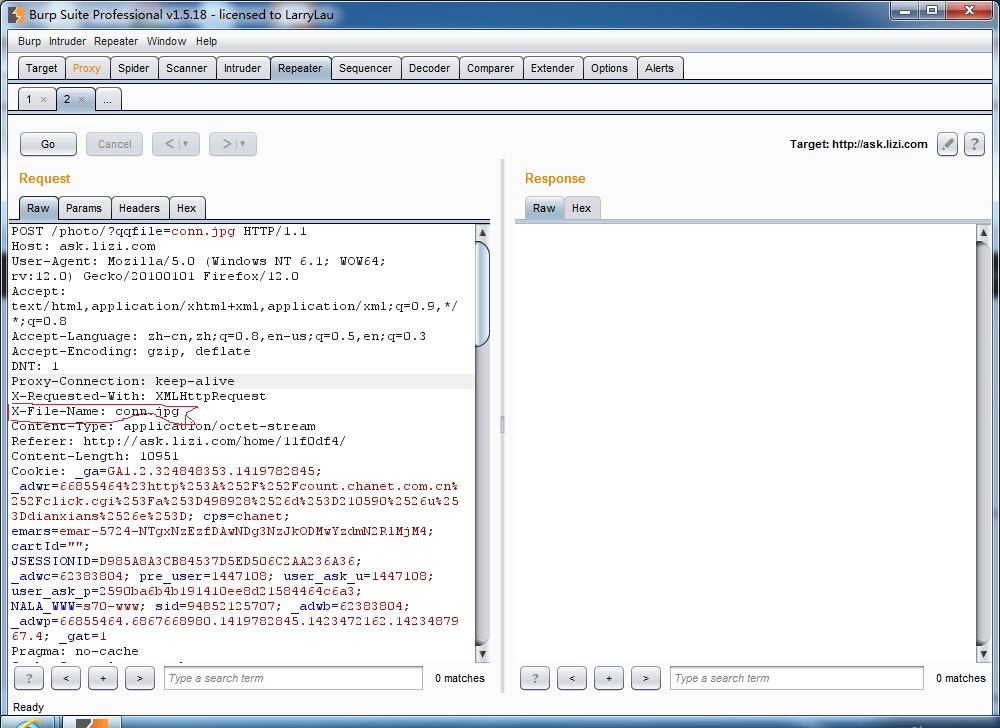This screenshot has height=728, width=1000.
Task: Switch to the Spider tool tab
Action: [x=133, y=68]
